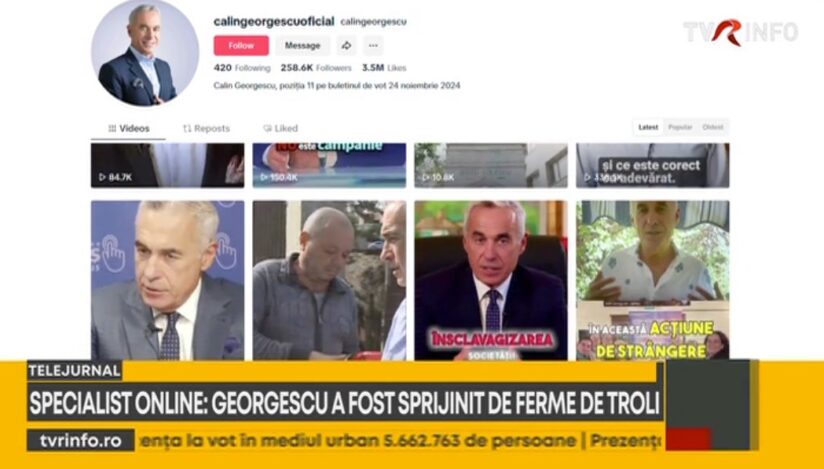The image size is (824, 469).
Task: Click the Message button
Action: [303, 46]
